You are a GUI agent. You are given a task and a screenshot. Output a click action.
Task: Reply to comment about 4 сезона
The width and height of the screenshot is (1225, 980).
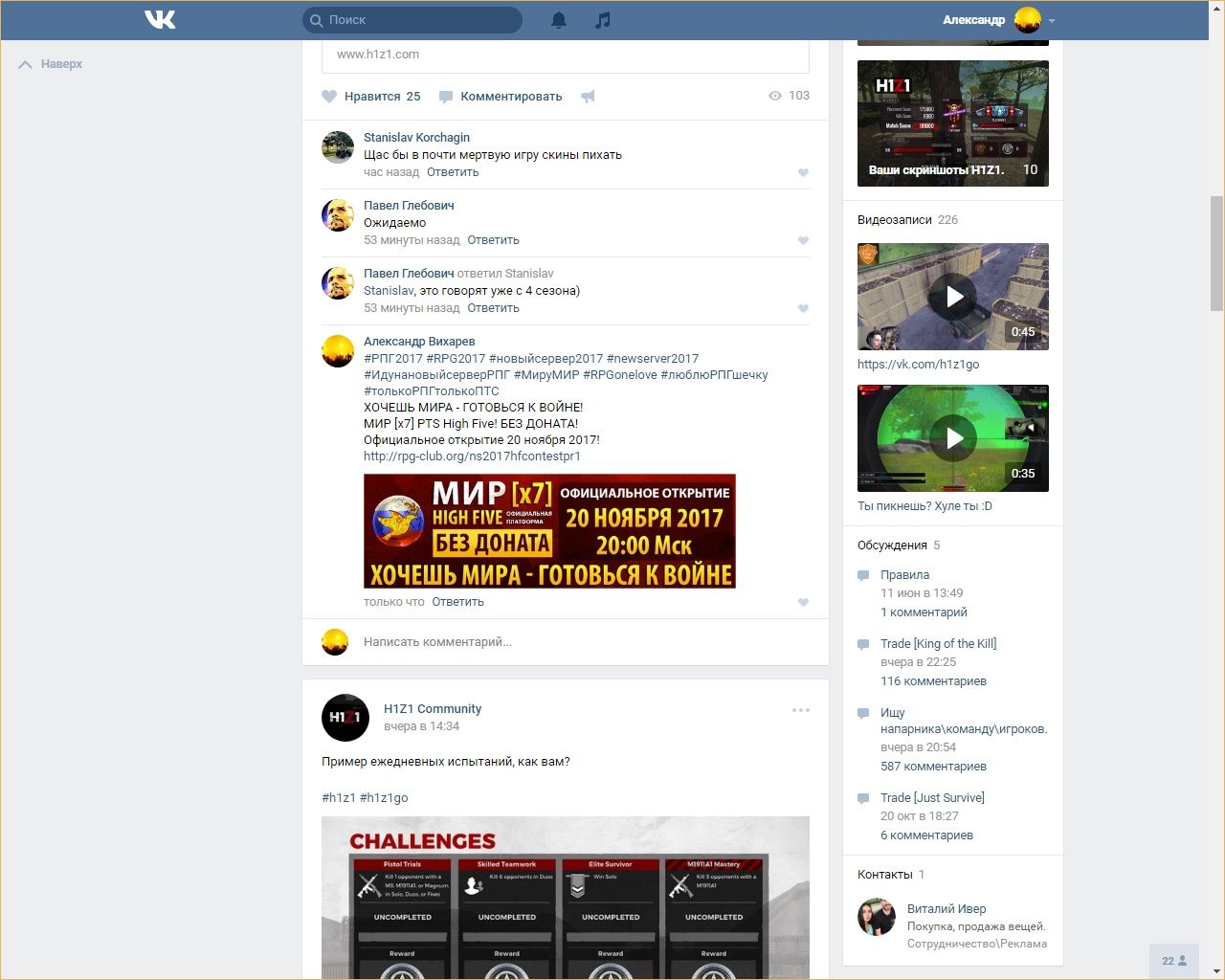click(x=493, y=308)
